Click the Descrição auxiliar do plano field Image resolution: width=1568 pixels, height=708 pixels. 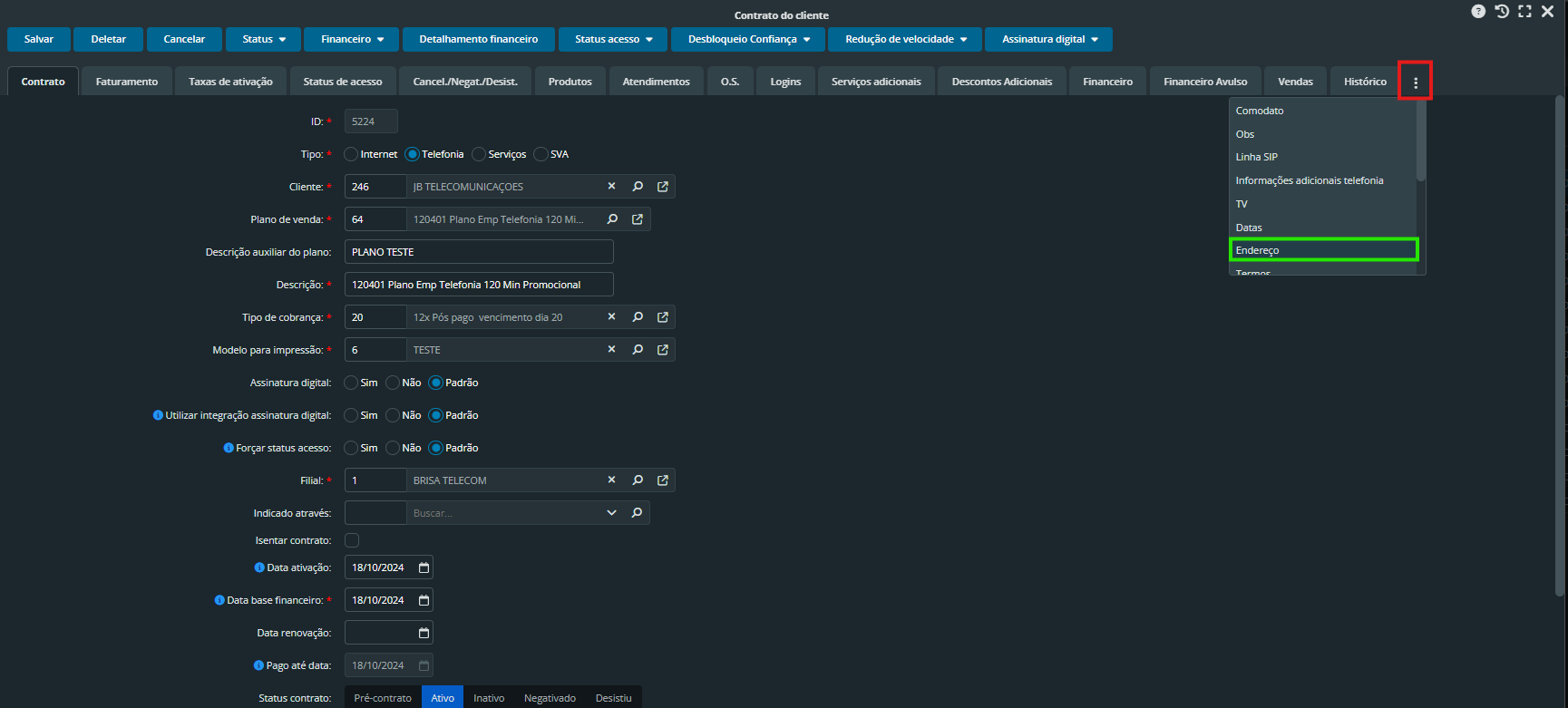(479, 252)
